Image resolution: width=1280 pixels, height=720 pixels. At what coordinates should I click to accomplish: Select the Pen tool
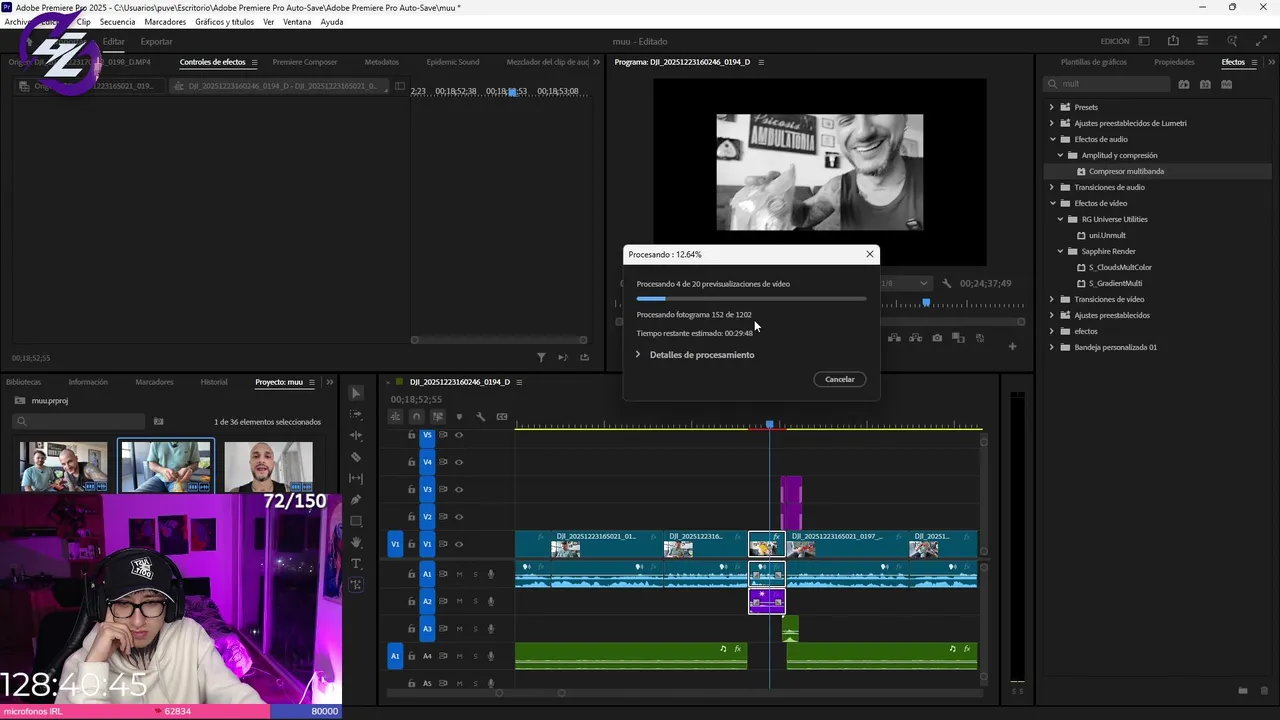tap(356, 500)
